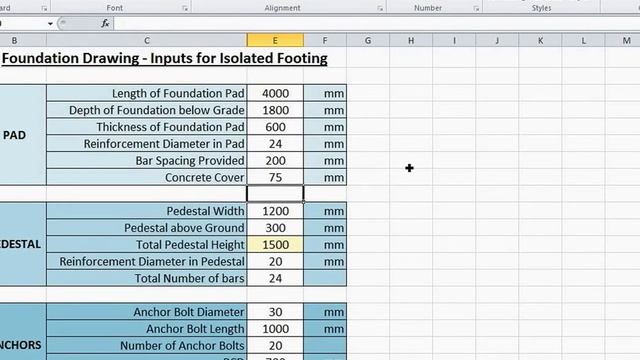Click the Foundation Drawing title cell

pos(164,58)
